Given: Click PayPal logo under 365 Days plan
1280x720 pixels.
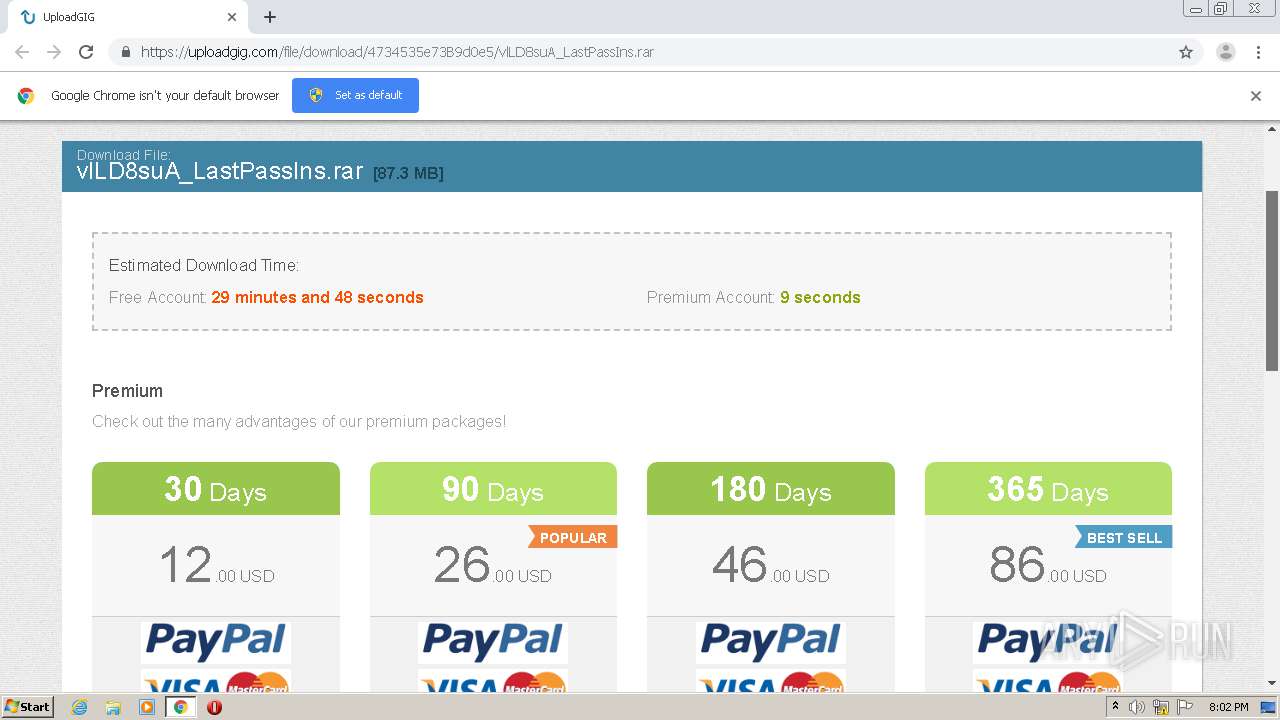Looking at the screenshot, I should click(x=1048, y=642).
